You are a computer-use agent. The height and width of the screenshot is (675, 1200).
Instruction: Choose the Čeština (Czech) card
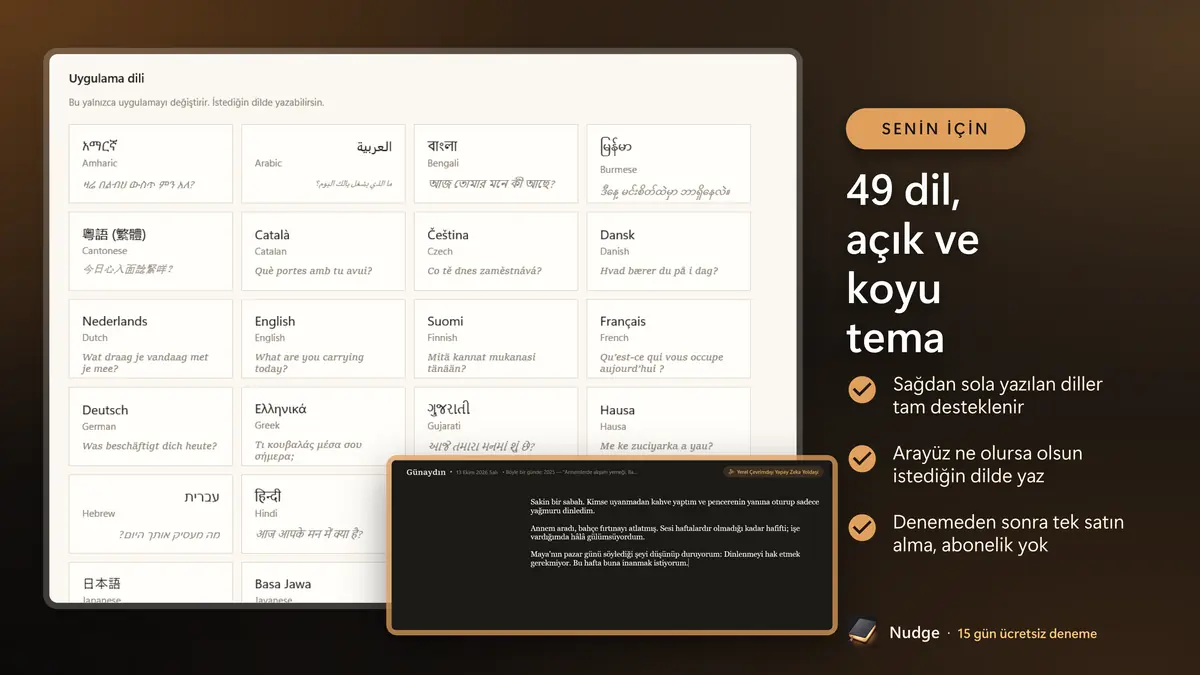click(496, 251)
